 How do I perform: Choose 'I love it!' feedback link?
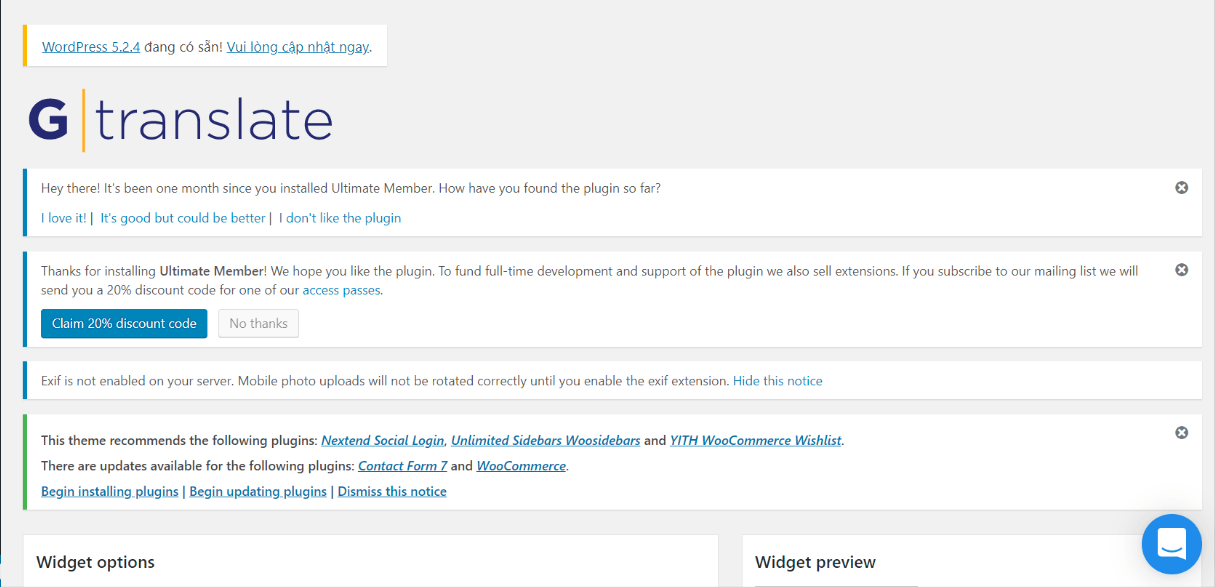click(x=64, y=218)
